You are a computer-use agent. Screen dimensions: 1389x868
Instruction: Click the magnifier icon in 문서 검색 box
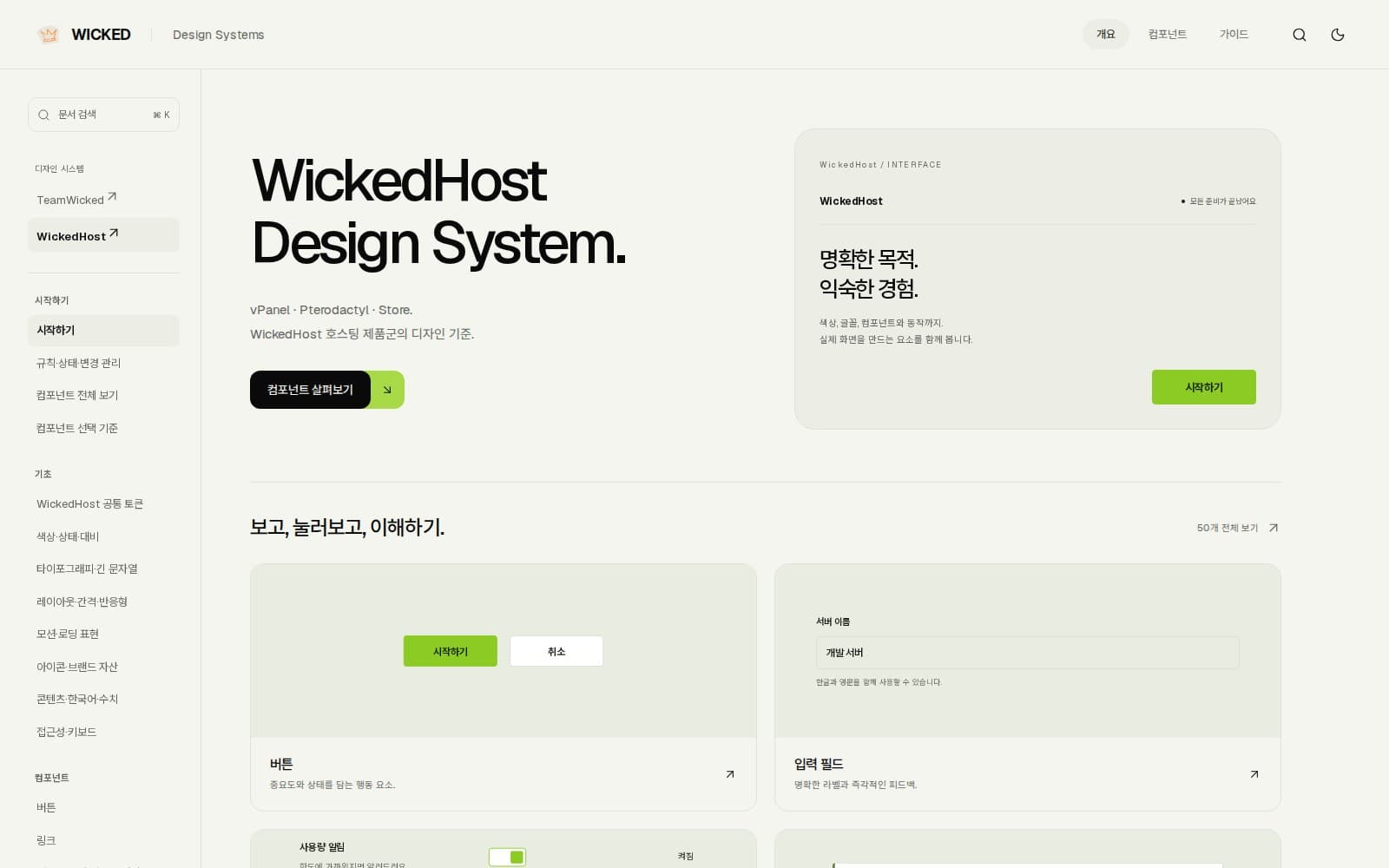pos(43,115)
